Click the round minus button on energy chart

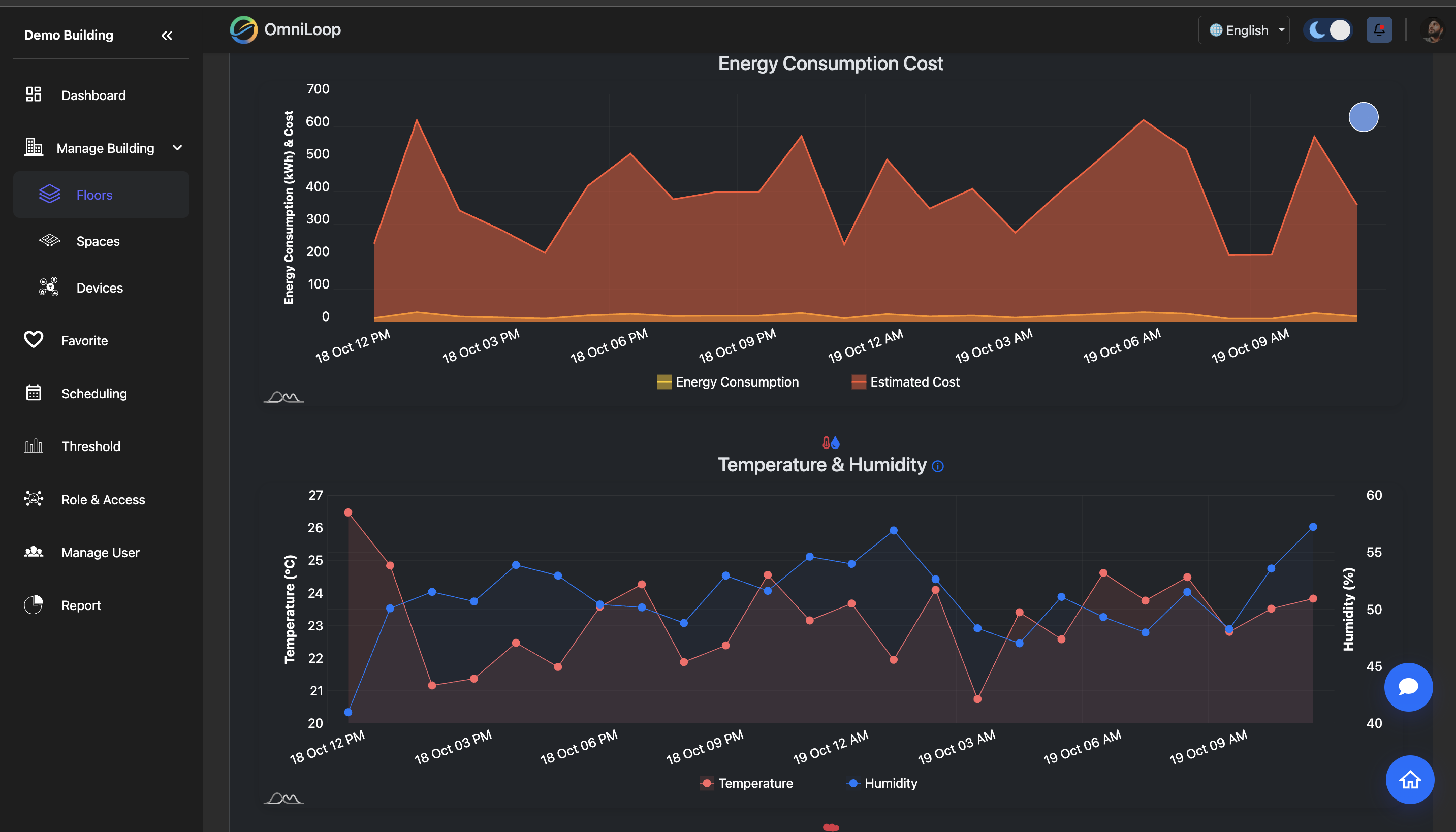[1364, 117]
